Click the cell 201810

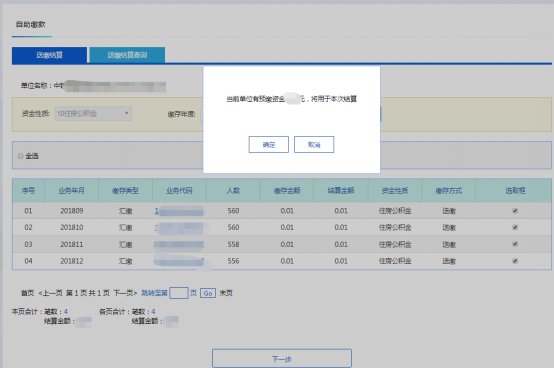tap(72, 227)
